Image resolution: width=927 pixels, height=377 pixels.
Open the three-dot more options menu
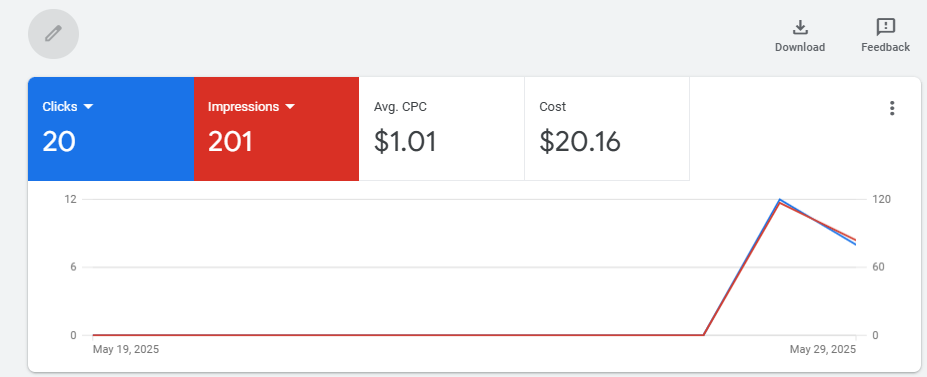point(892,108)
